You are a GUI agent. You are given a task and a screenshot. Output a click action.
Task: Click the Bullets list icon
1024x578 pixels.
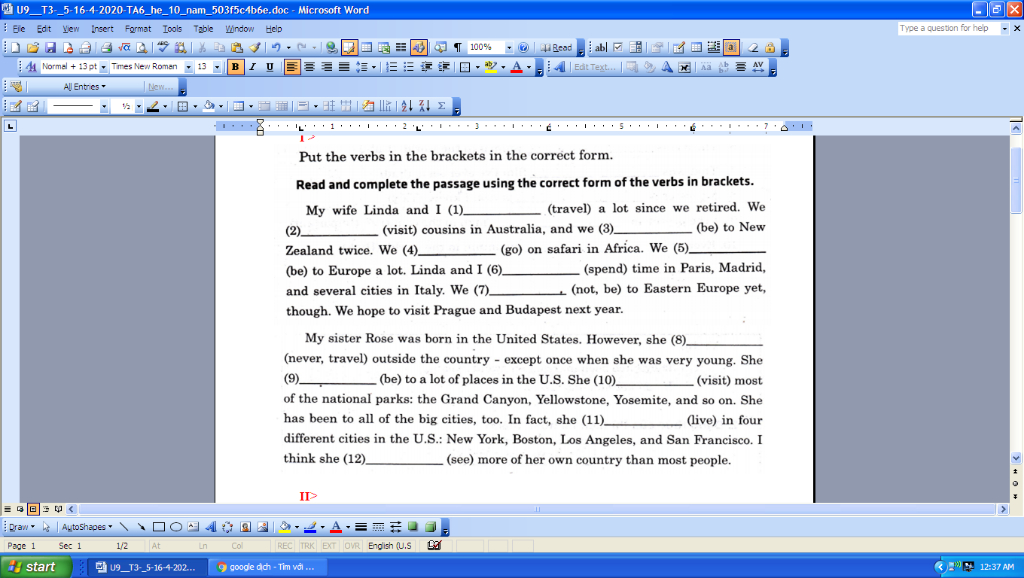(408, 67)
